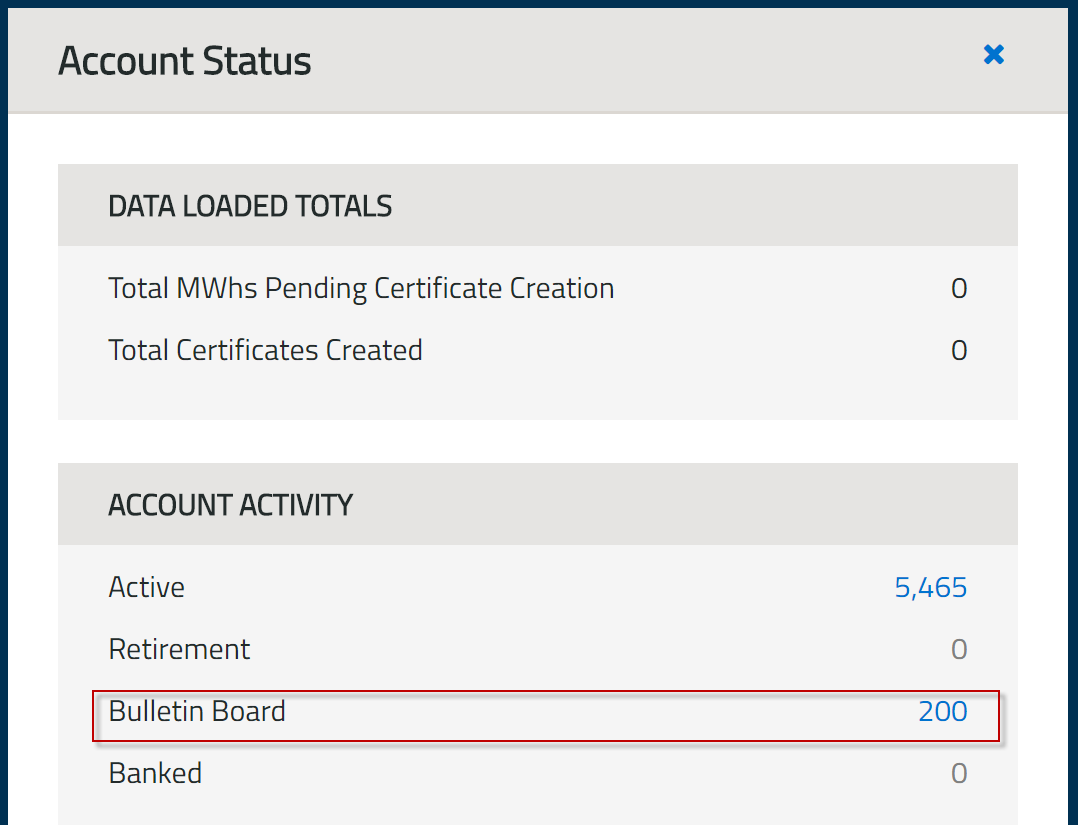Click the Total MWhs Pending value 0

pyautogui.click(x=958, y=289)
